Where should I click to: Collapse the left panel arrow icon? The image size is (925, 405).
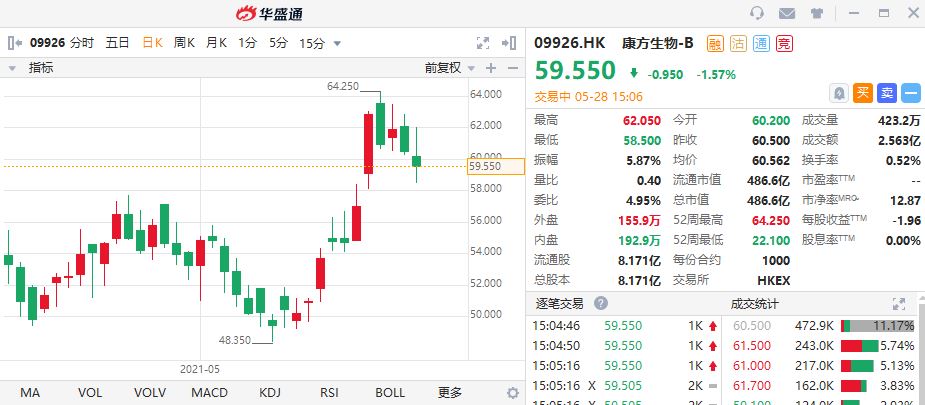pyautogui.click(x=15, y=42)
